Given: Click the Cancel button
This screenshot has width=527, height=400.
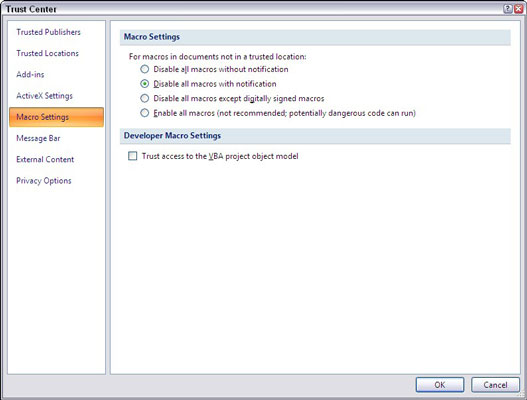Looking at the screenshot, I should click(495, 385).
